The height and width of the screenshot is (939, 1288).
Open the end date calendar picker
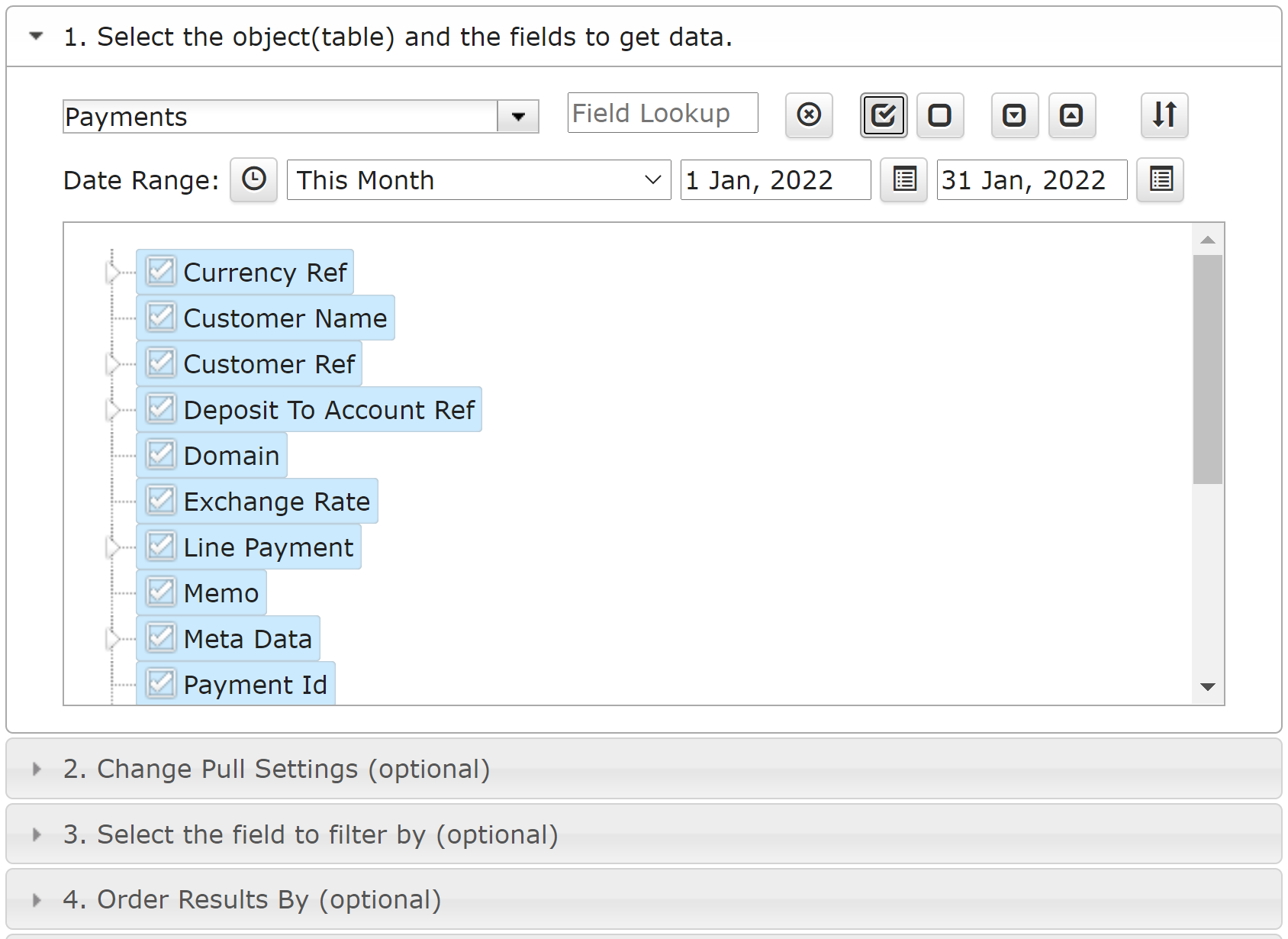[1161, 180]
